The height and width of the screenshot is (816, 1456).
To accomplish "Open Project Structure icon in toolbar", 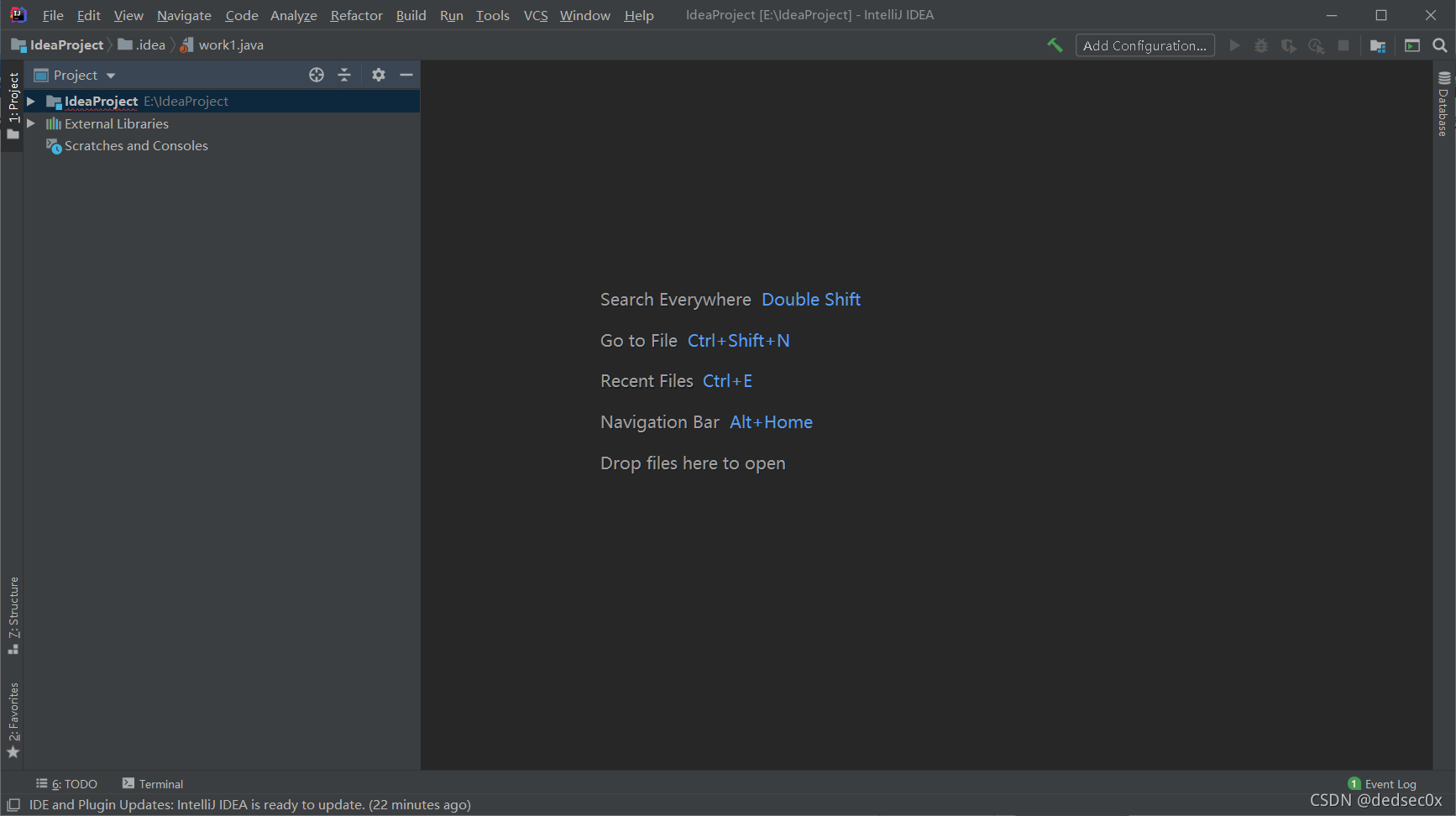I will [x=1378, y=45].
